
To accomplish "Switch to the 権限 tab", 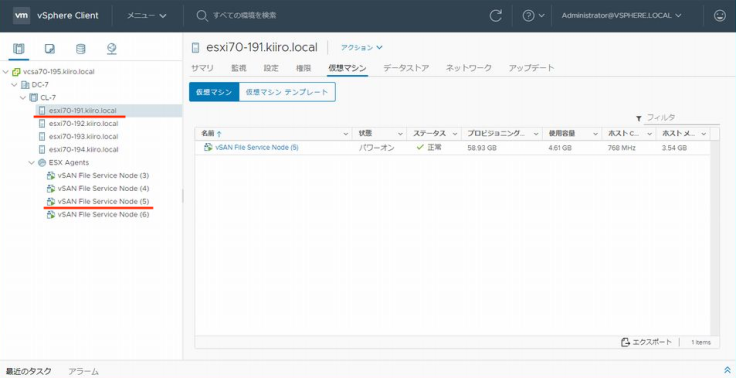I will click(x=303, y=68).
